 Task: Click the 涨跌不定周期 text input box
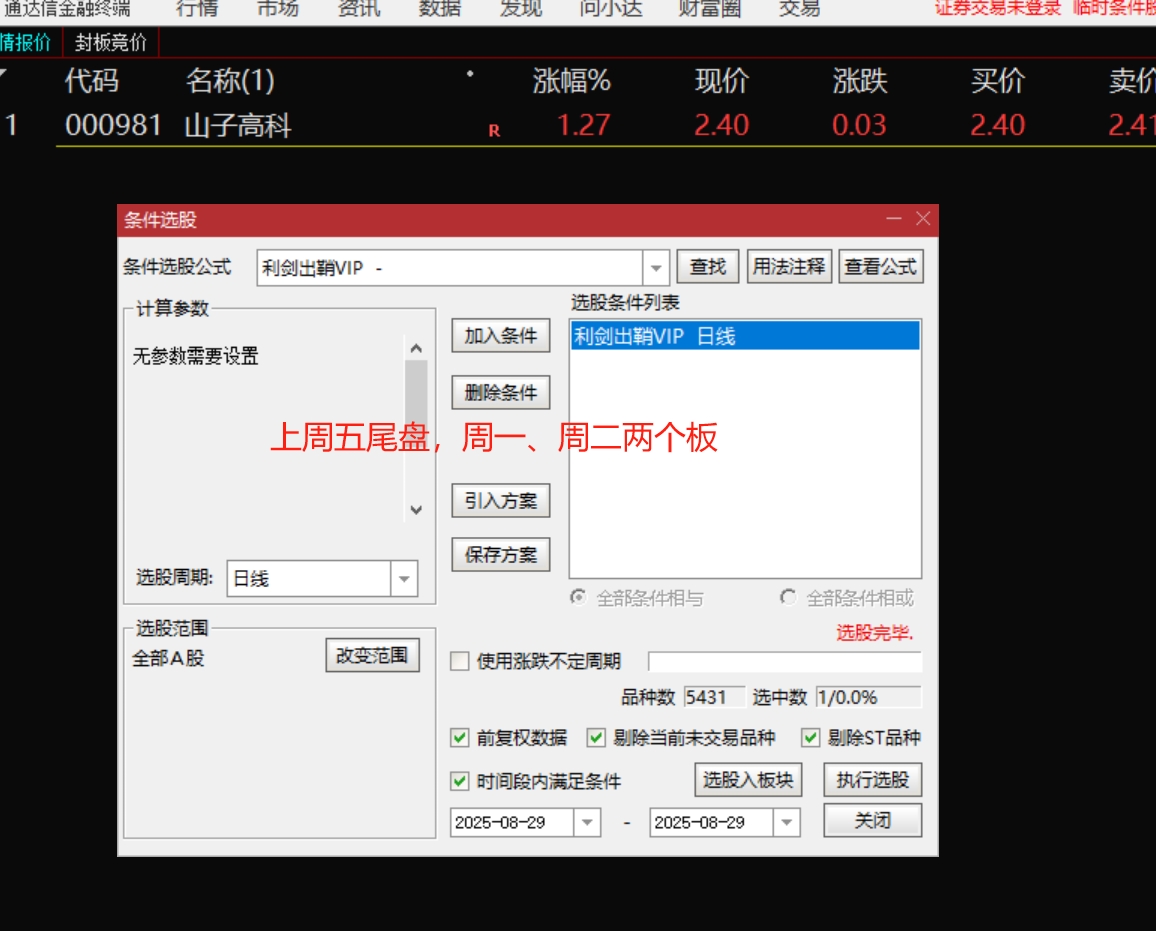(784, 661)
